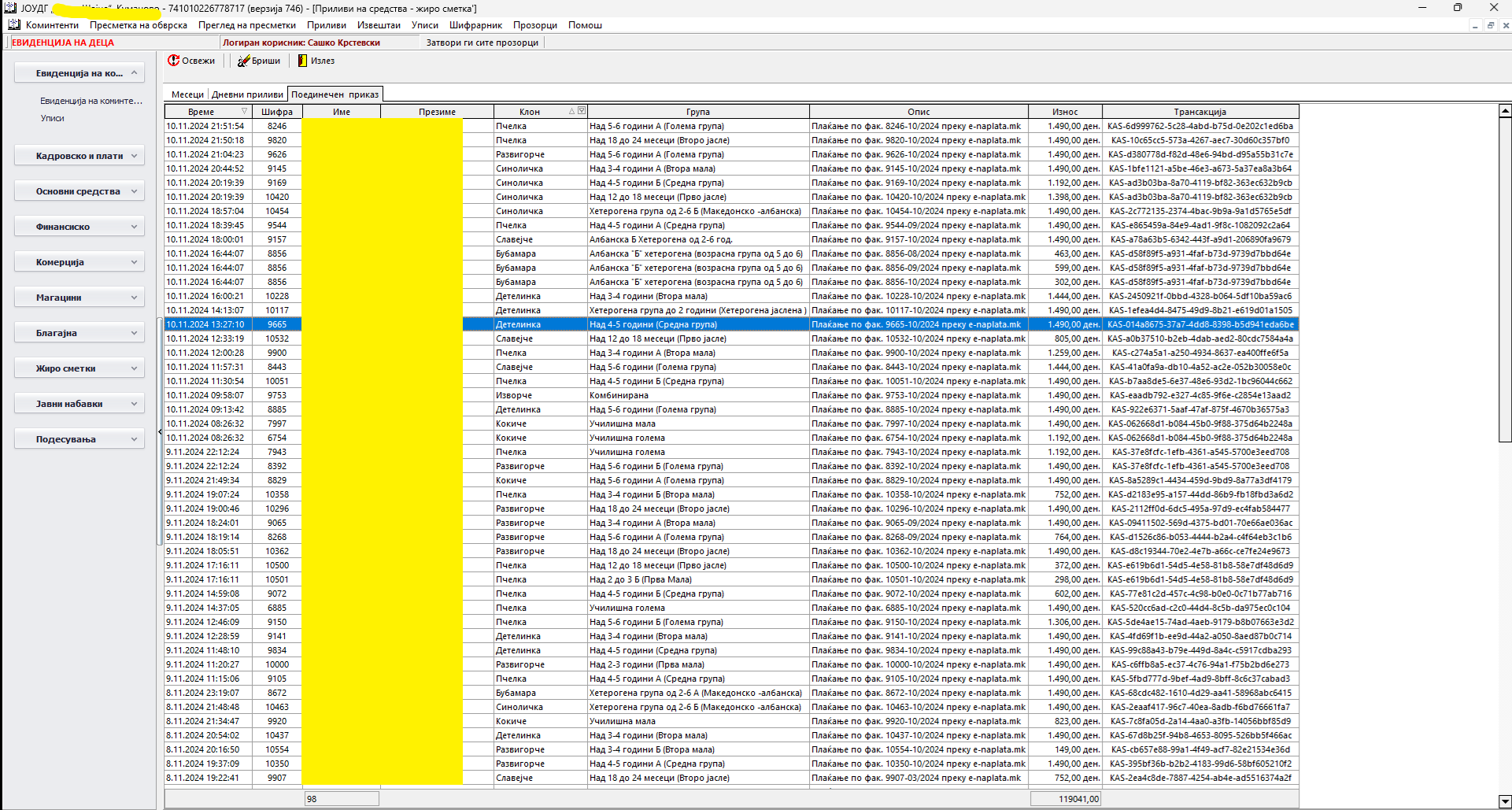
Task: Switch to the Месеци tab
Action: click(187, 94)
